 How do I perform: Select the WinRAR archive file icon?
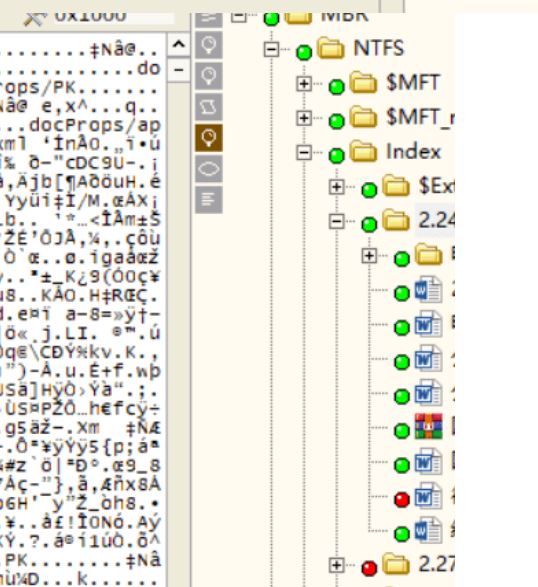coord(429,426)
